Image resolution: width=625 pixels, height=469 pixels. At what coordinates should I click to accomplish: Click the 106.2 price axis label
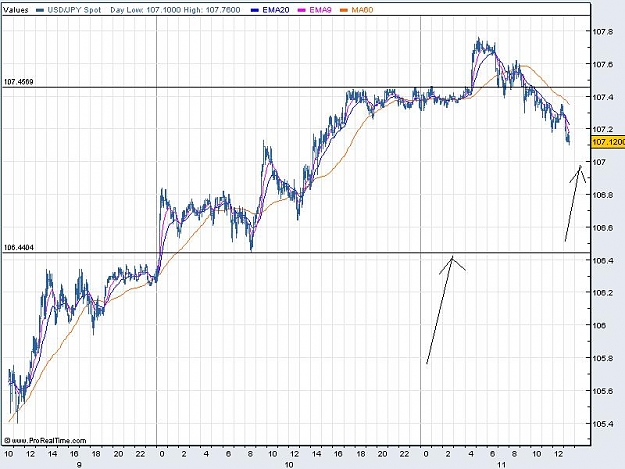pos(603,292)
